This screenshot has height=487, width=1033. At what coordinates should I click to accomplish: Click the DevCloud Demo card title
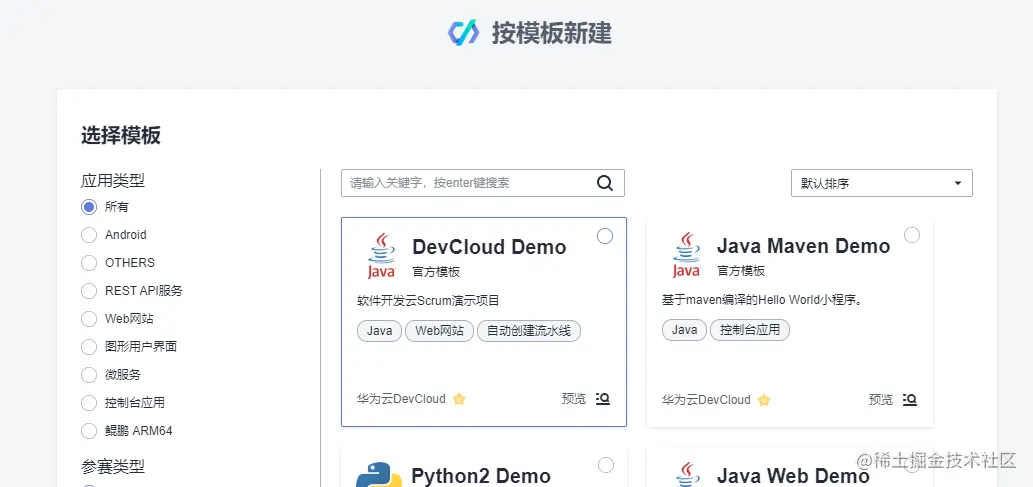pyautogui.click(x=489, y=247)
